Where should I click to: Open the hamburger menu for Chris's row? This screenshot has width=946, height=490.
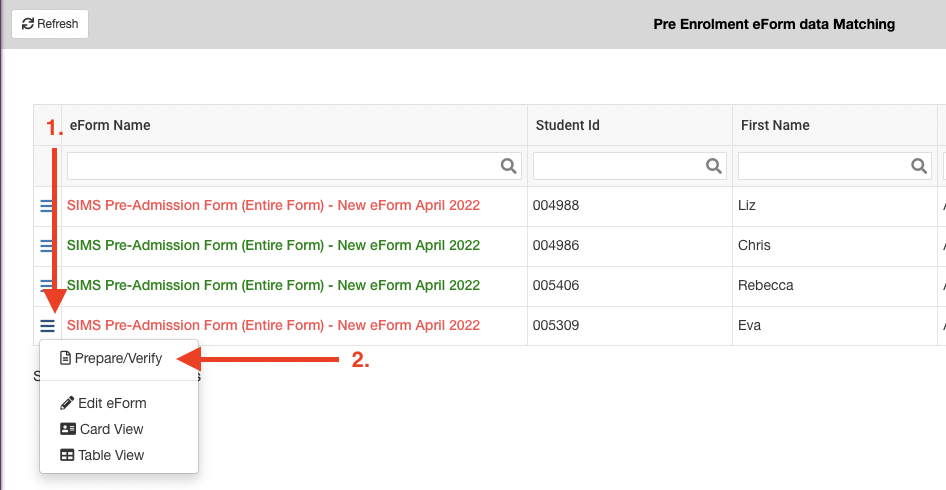point(47,246)
